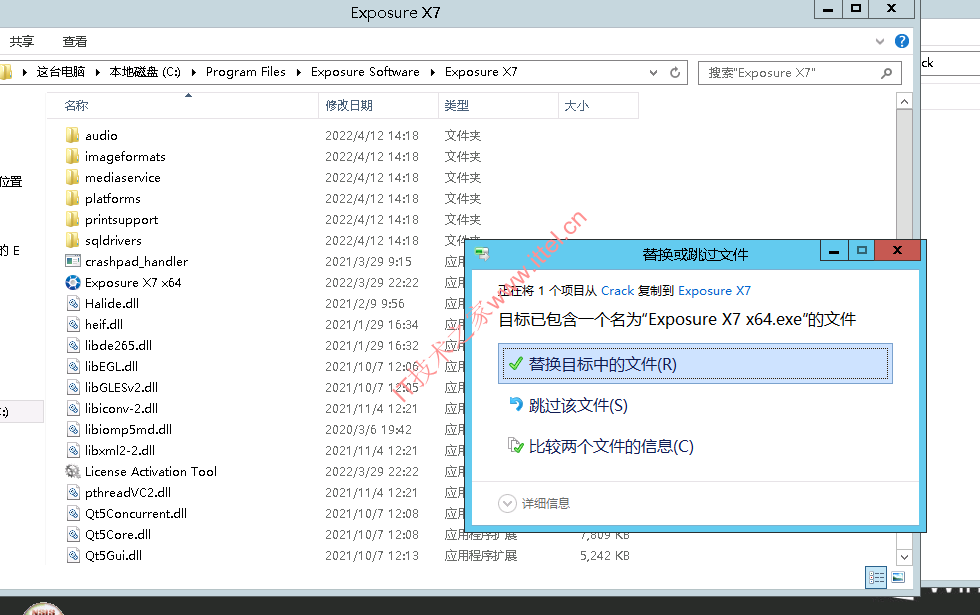Select the 2022/3/29 22:22 date of Exposure X7 x64
This screenshot has height=615, width=980.
(x=372, y=282)
